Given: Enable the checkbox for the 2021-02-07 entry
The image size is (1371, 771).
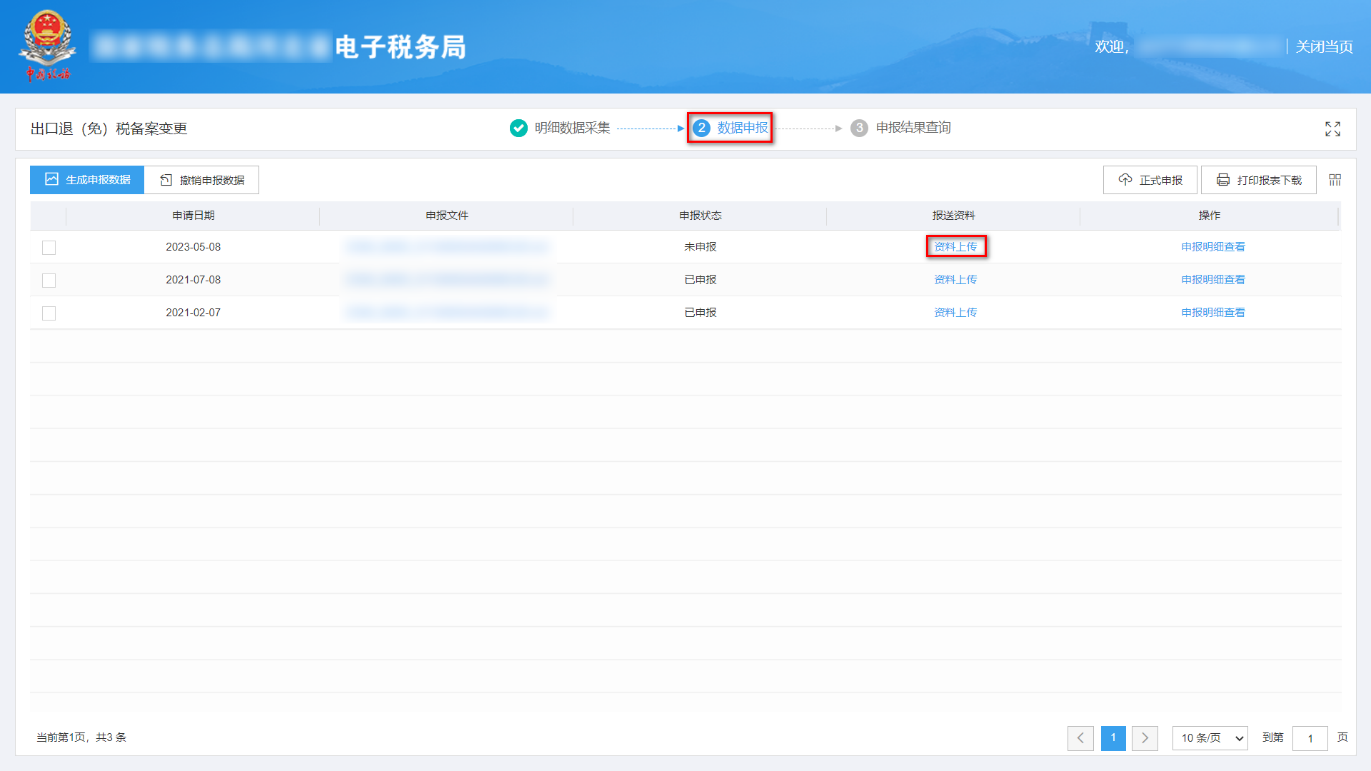Looking at the screenshot, I should (x=49, y=312).
